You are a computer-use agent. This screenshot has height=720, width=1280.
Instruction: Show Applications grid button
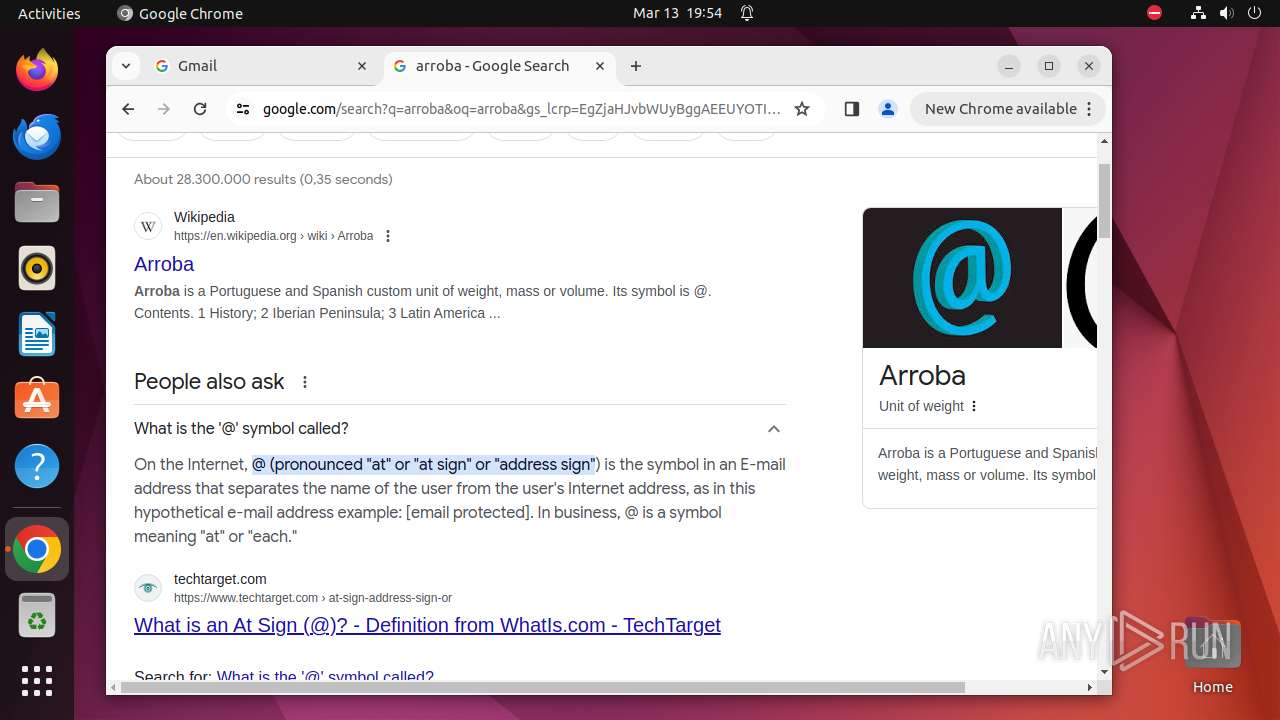[x=37, y=681]
